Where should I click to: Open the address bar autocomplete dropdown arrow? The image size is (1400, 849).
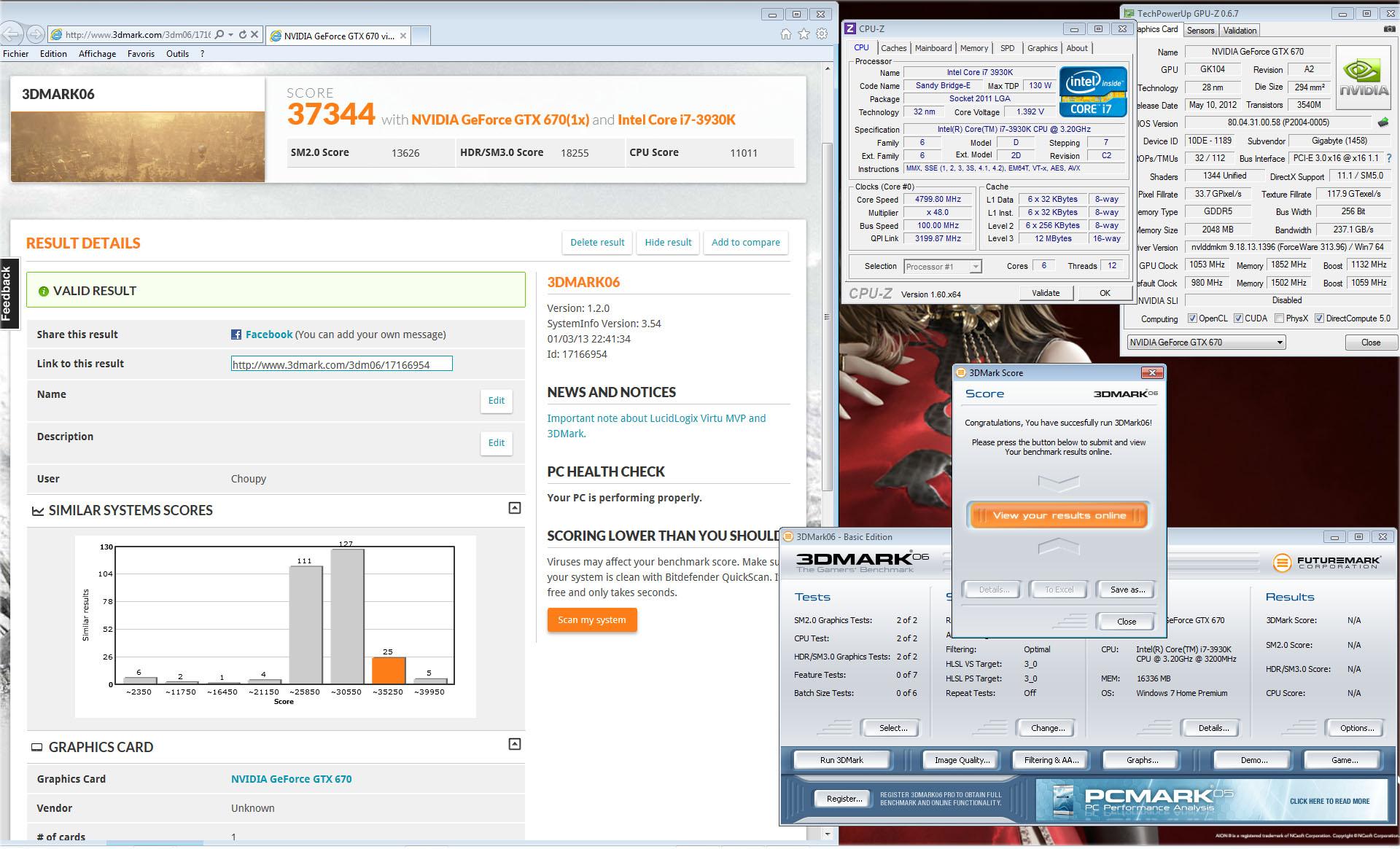point(230,34)
